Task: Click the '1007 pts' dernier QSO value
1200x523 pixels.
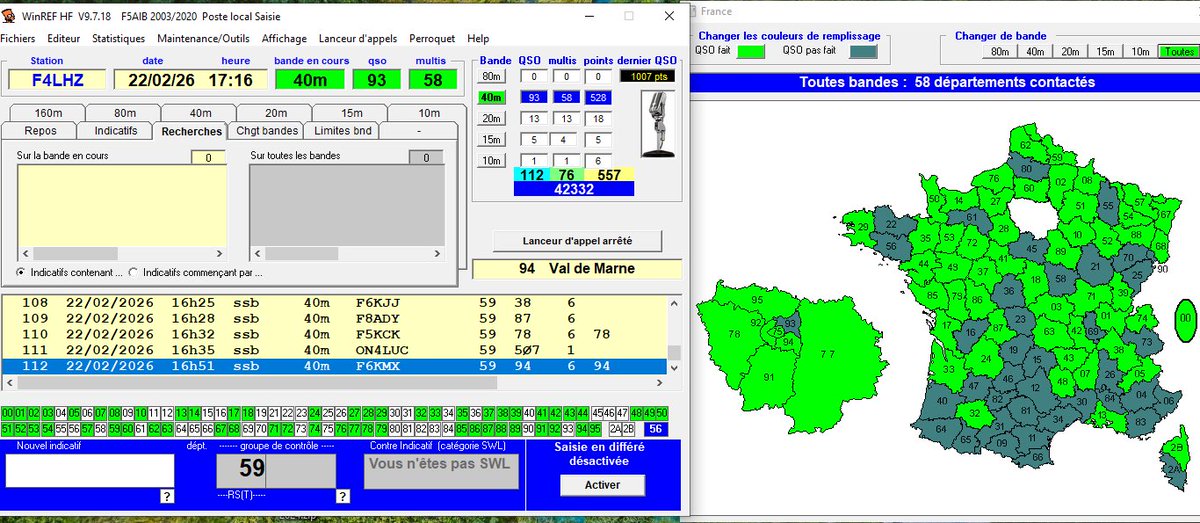Action: 648,76
